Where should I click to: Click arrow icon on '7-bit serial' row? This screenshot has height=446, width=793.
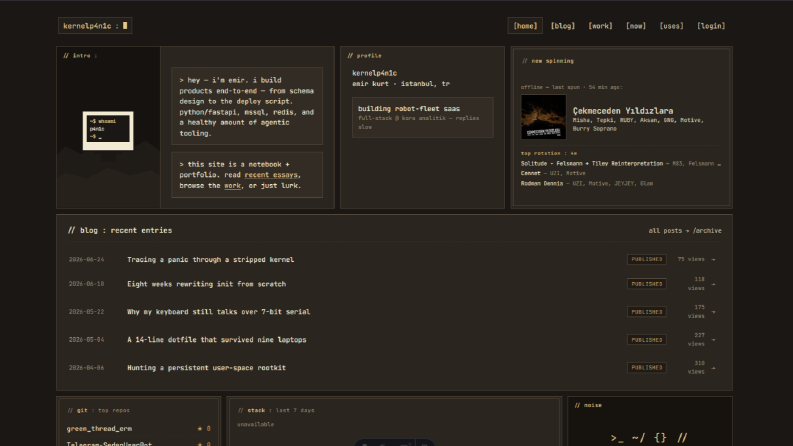pyautogui.click(x=714, y=312)
